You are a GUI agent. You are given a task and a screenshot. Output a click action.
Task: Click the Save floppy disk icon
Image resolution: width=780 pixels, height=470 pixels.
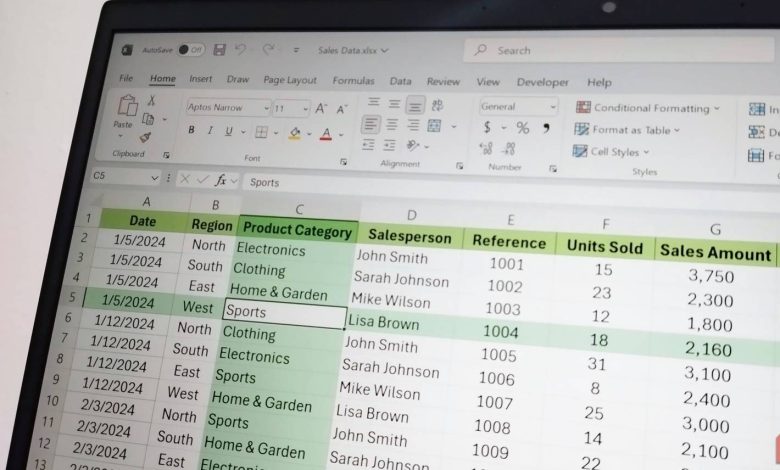coord(219,50)
